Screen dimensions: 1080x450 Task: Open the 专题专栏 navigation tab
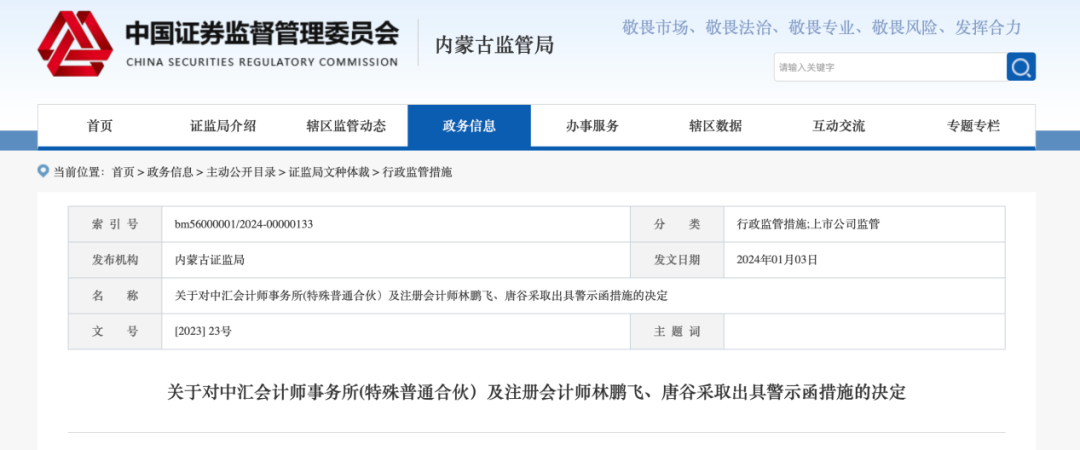click(x=973, y=126)
